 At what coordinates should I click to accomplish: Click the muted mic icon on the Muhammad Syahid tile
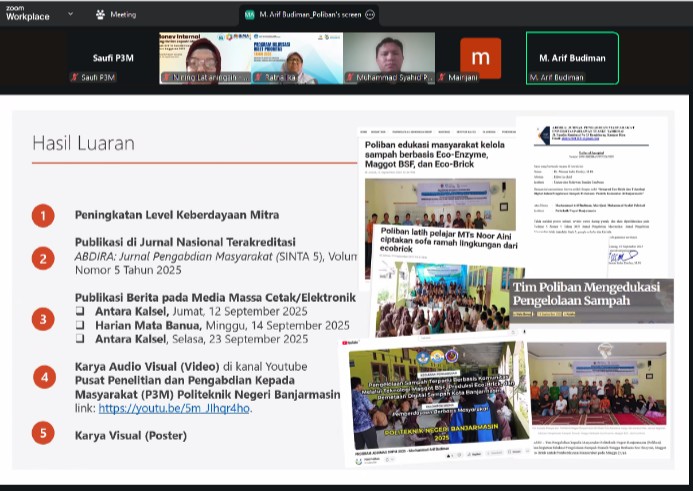click(x=350, y=77)
